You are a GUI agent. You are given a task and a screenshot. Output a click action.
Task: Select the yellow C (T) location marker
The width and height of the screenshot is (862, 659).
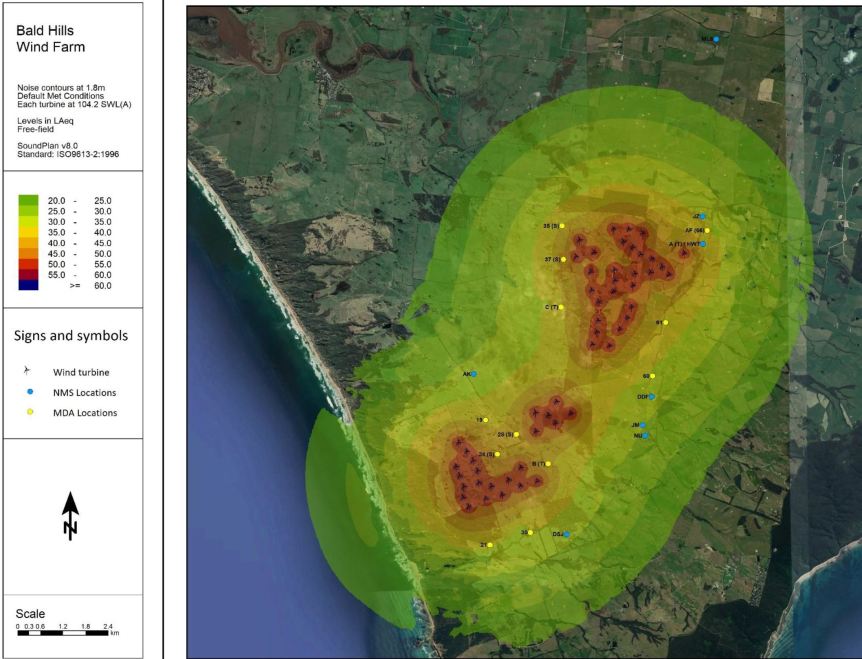point(561,307)
